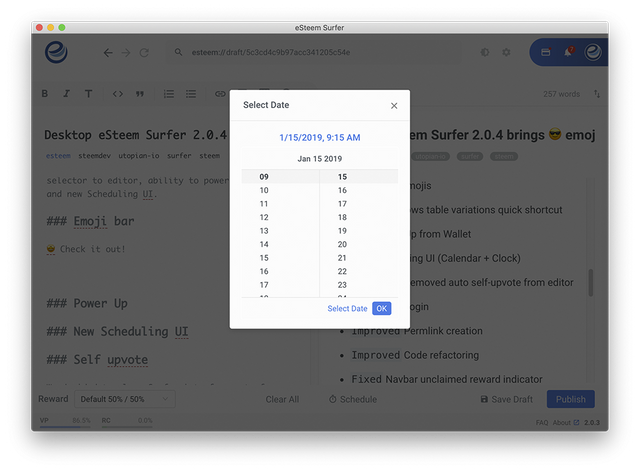Click the utopian-io tag in editor
The height and width of the screenshot is (473, 640).
(139, 155)
